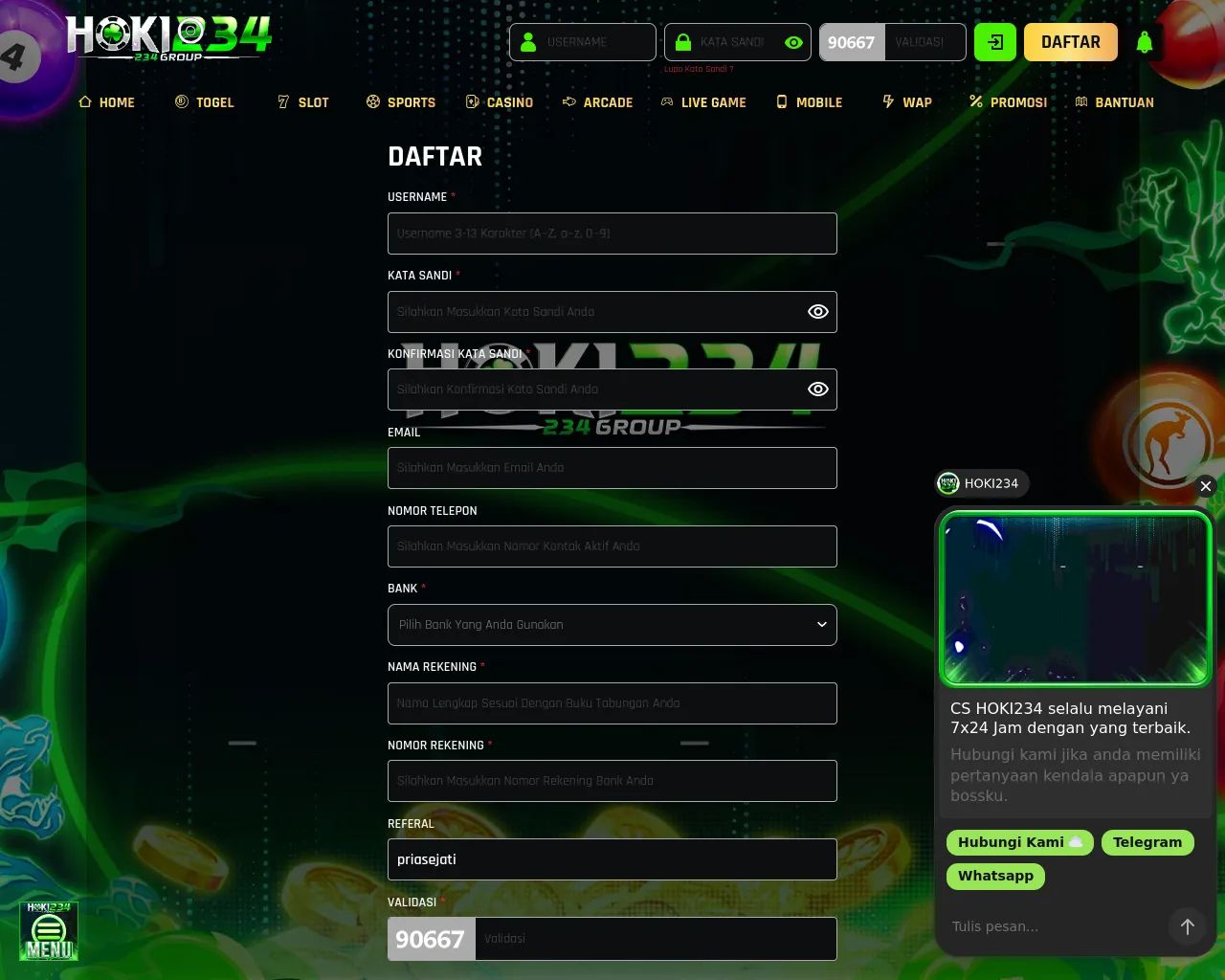Click the Email input field
Screen dimensions: 1225x980
(x=612, y=468)
